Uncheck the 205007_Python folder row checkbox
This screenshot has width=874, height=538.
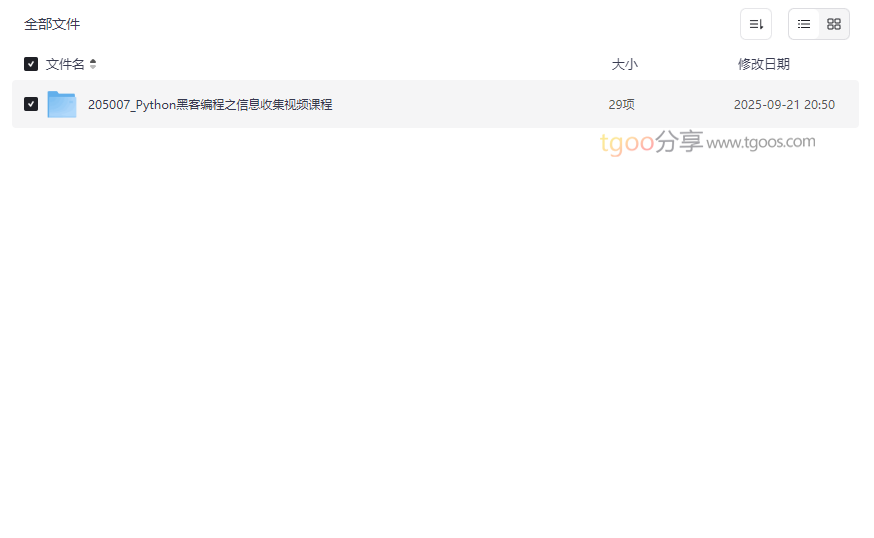click(31, 104)
